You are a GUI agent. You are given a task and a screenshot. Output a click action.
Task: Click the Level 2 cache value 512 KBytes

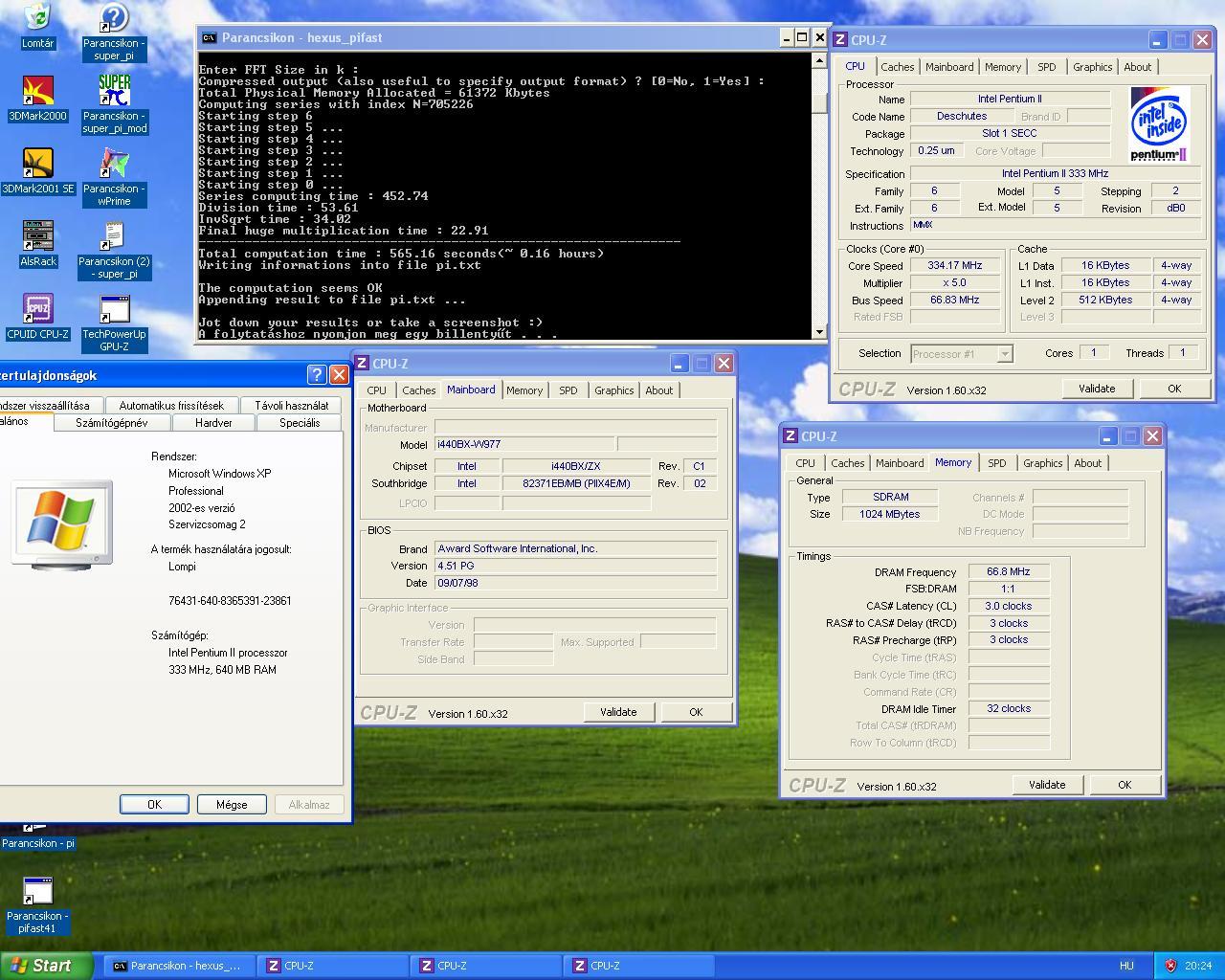point(1105,301)
